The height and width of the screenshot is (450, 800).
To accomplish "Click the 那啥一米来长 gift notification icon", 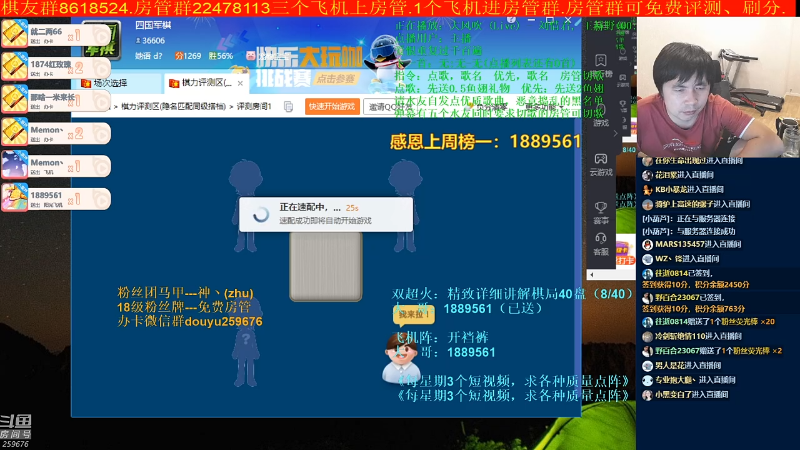I will [14, 100].
